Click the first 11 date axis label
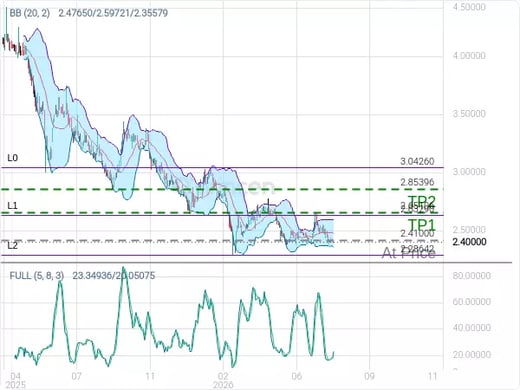 point(150,376)
